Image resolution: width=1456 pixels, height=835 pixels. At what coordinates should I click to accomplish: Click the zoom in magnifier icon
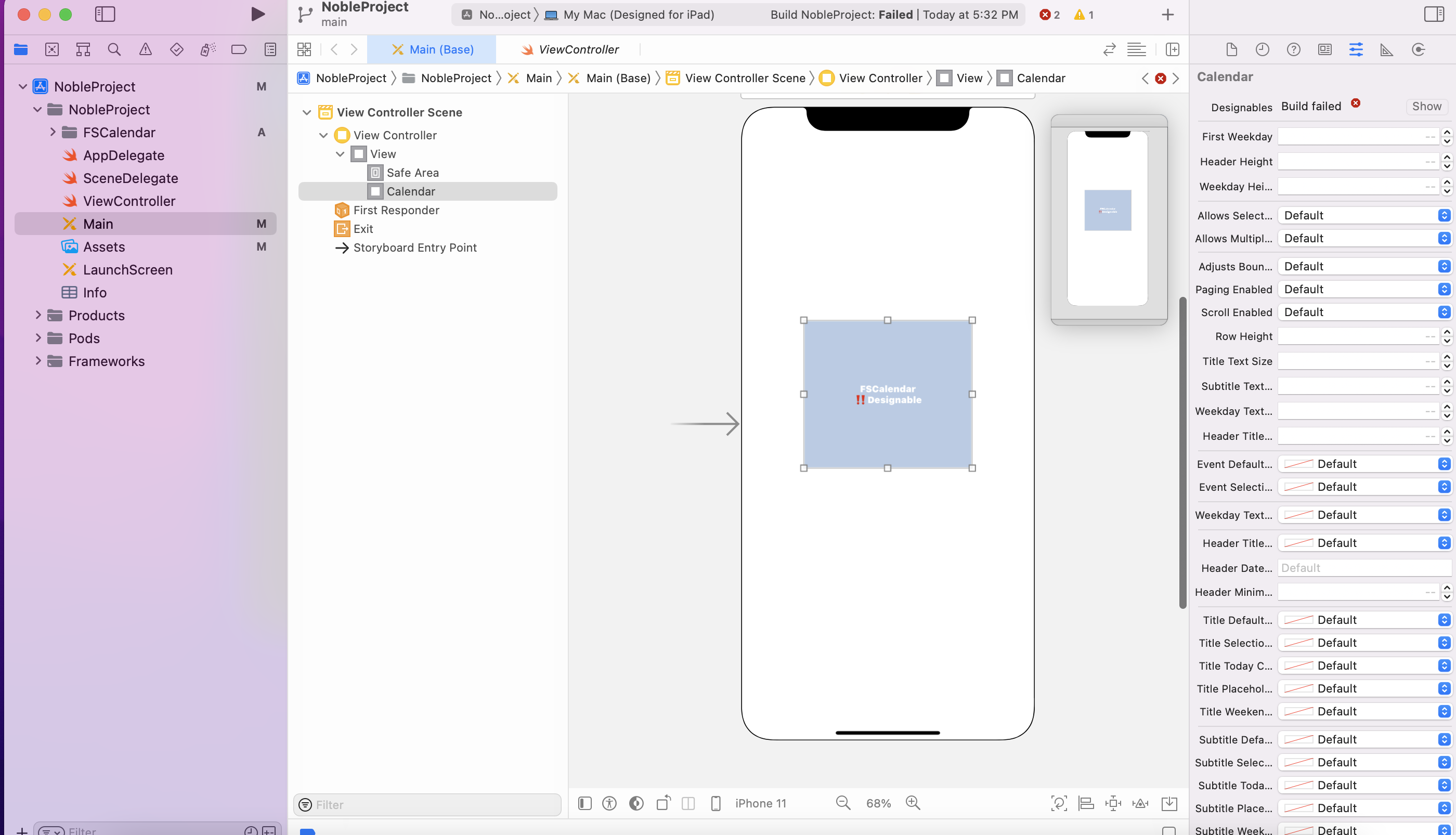[x=913, y=803]
